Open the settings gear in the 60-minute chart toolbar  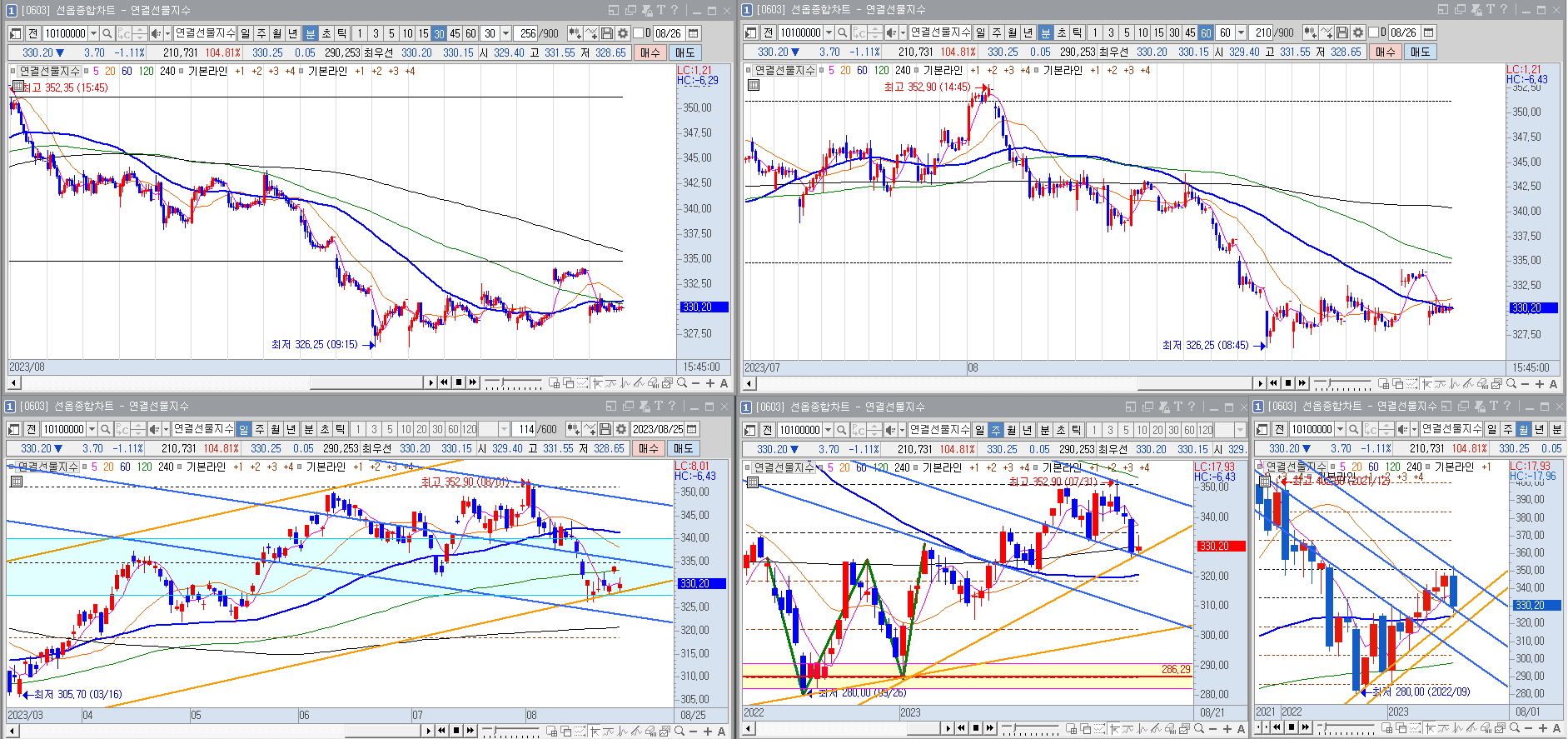(1357, 32)
